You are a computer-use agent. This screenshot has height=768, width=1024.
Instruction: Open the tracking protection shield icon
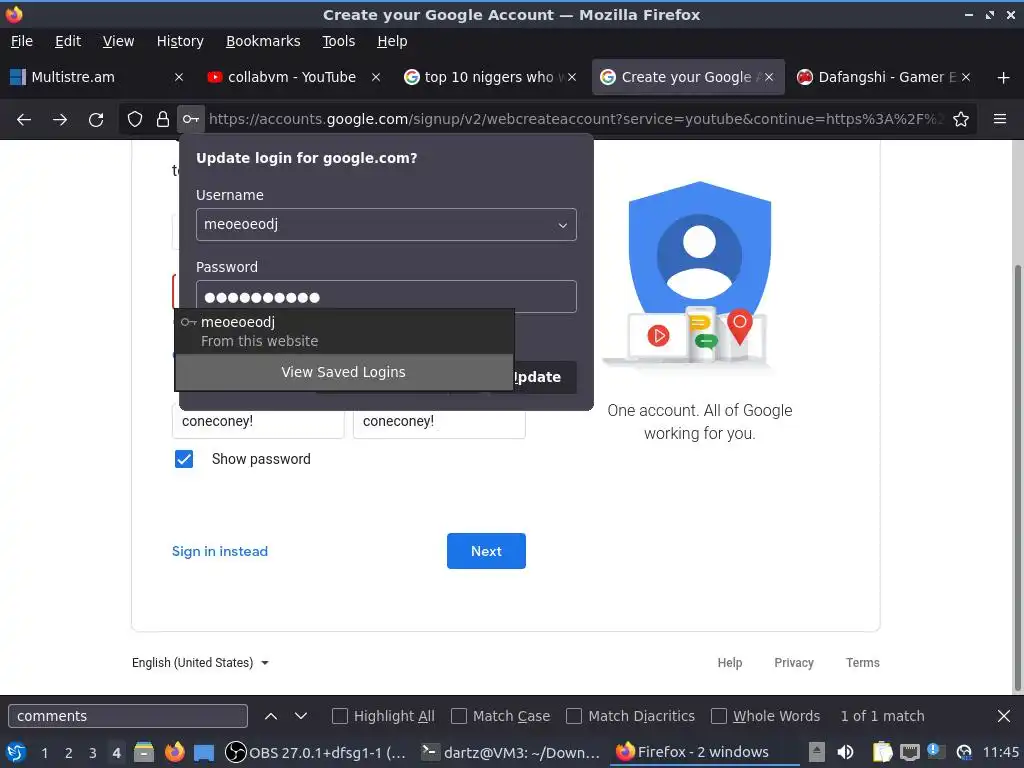135,119
